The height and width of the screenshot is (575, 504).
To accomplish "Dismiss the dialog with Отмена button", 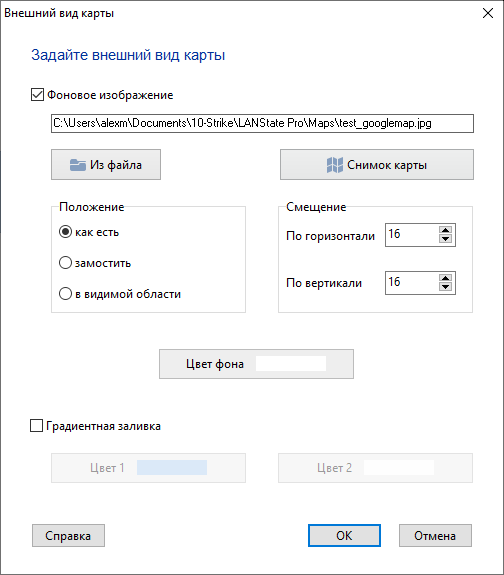I will 435,536.
